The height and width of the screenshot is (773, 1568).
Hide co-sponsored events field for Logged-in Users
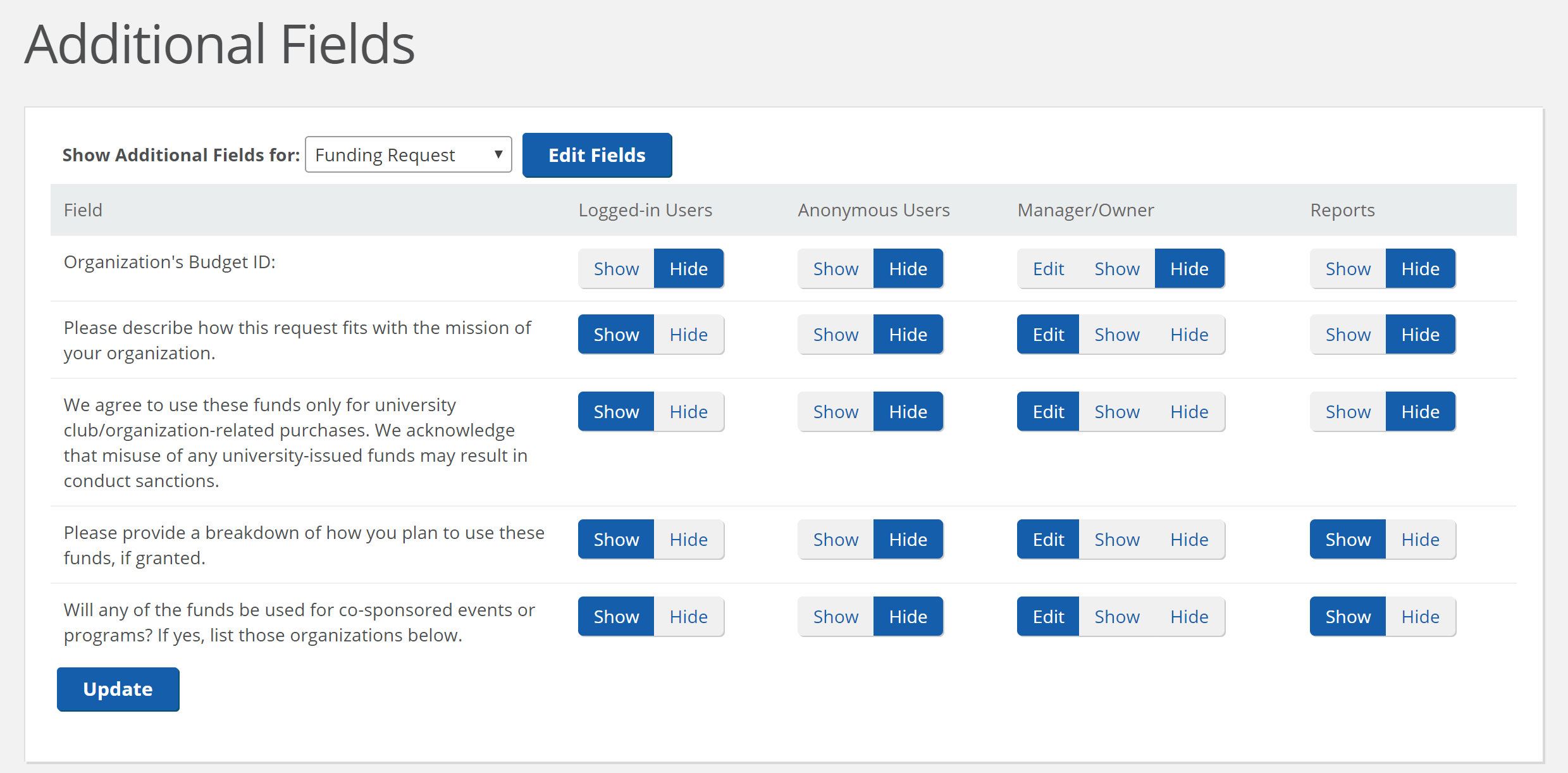689,617
